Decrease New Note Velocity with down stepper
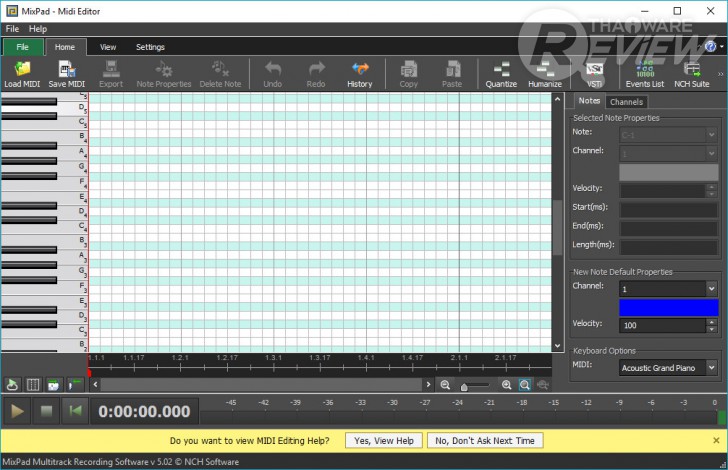The width and height of the screenshot is (728, 470). pyautogui.click(x=711, y=329)
